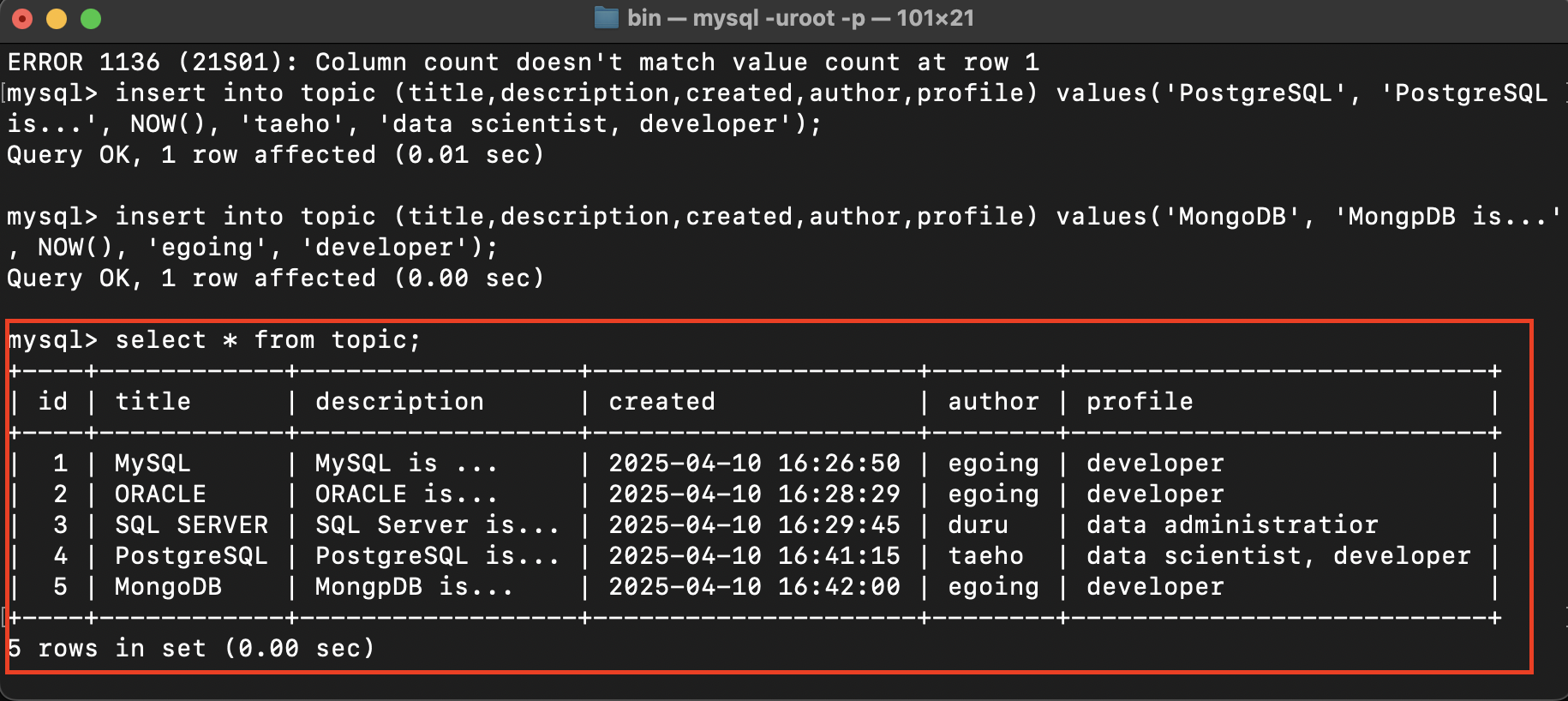1568x701 pixels.
Task: Click the timestamp '2025-04-10 16:42:00'
Action: click(755, 587)
